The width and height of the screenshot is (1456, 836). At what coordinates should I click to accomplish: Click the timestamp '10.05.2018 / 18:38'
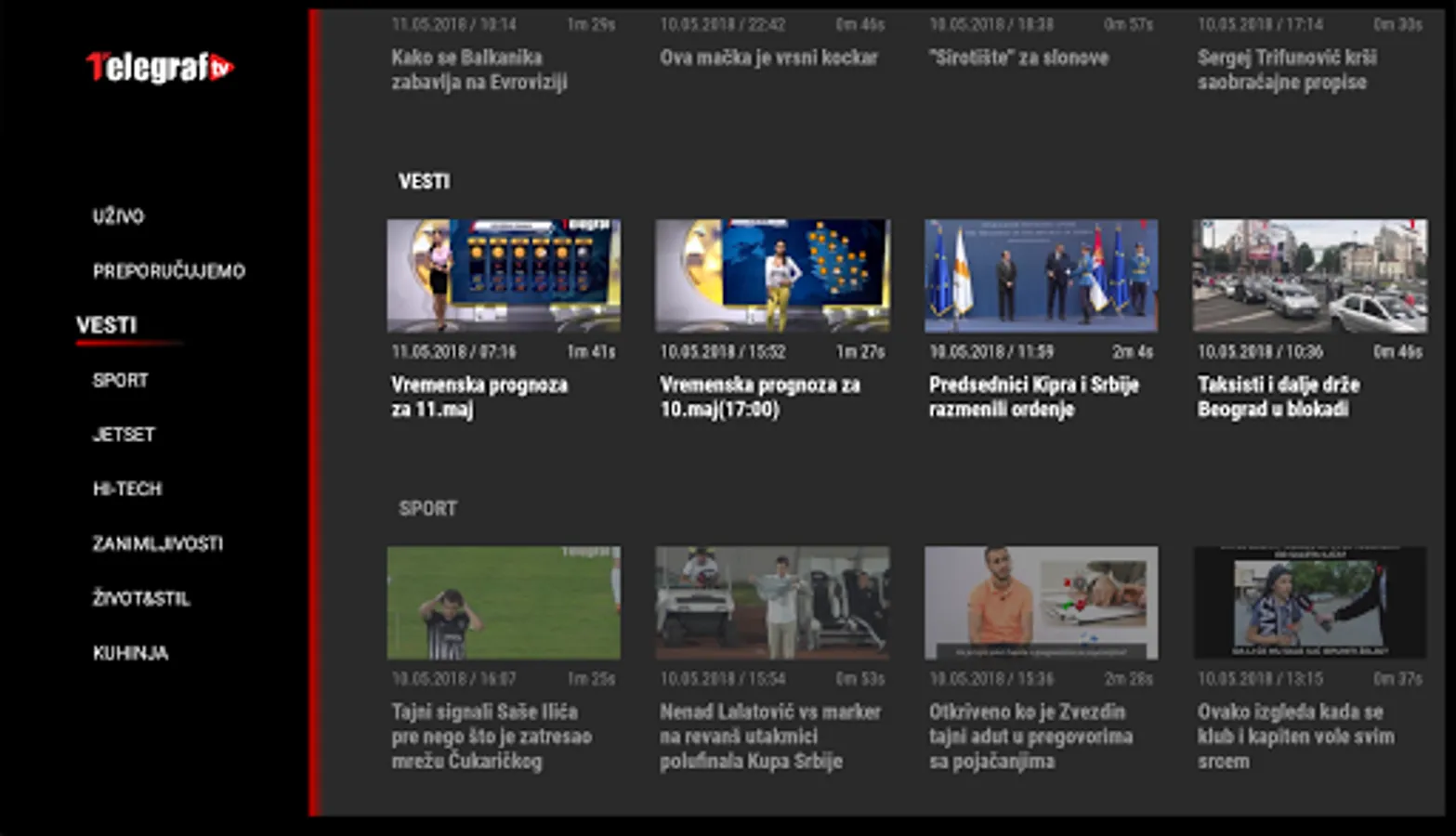coord(990,24)
